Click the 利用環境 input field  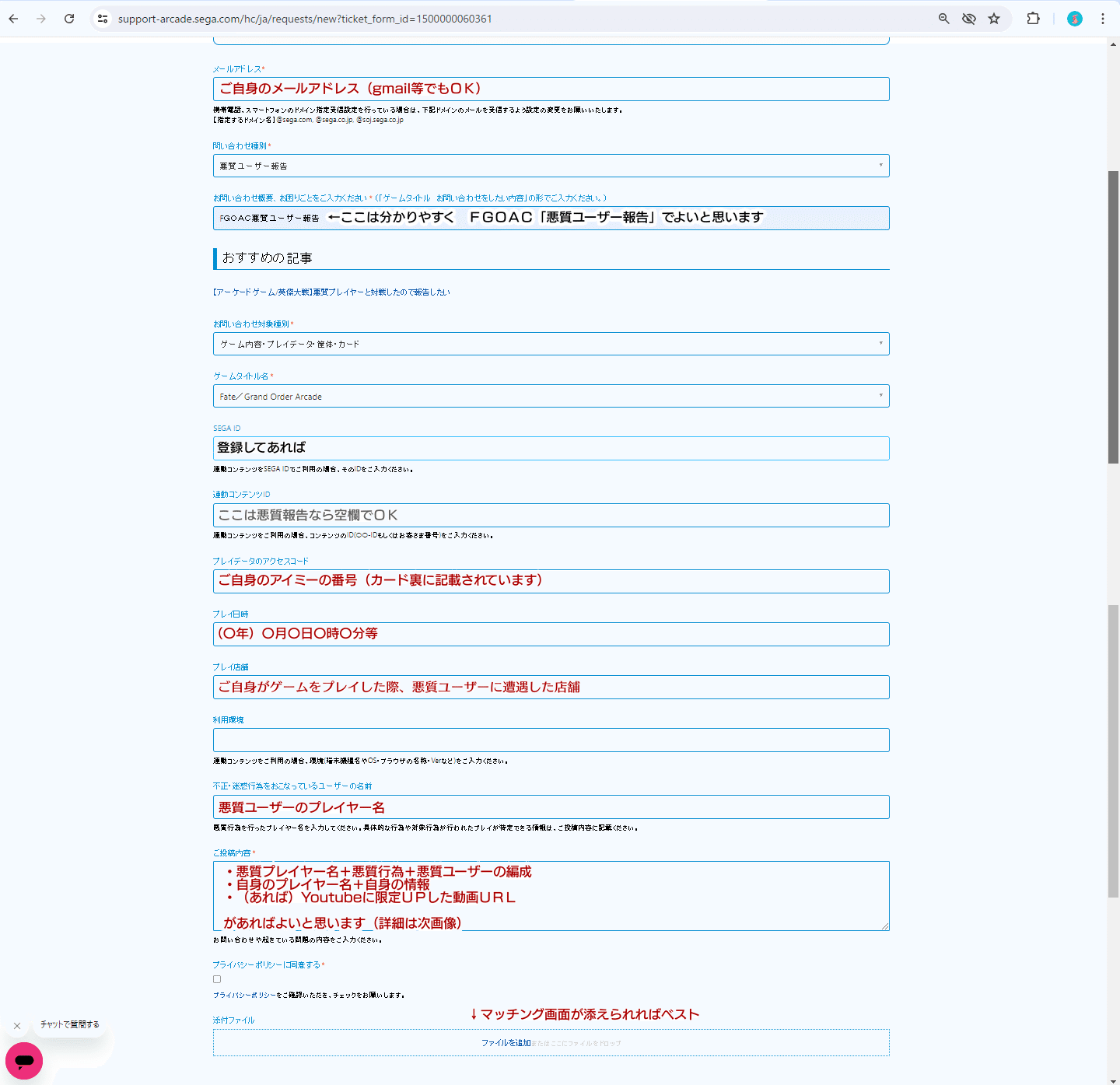(x=551, y=740)
